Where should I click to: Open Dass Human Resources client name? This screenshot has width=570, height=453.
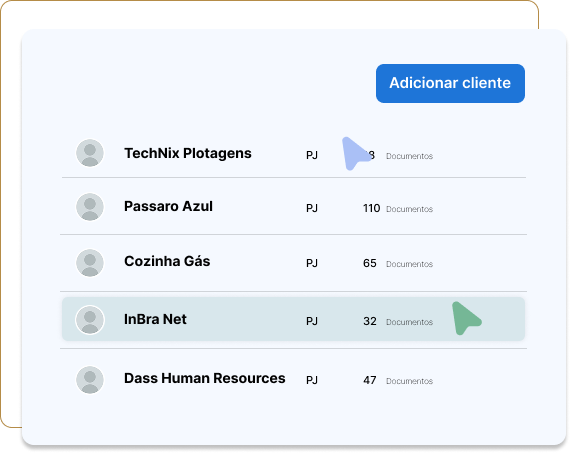coord(205,378)
